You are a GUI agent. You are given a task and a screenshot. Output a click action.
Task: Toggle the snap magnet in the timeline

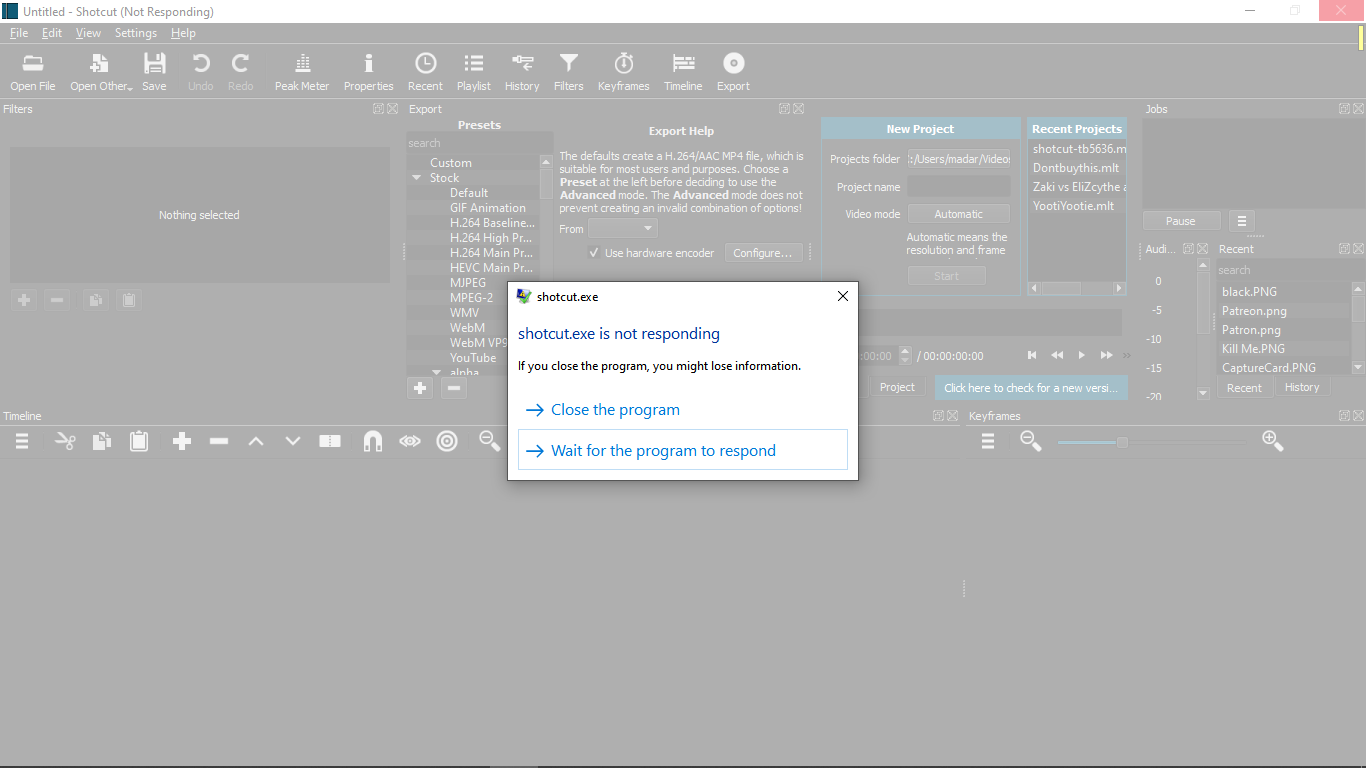pyautogui.click(x=372, y=441)
